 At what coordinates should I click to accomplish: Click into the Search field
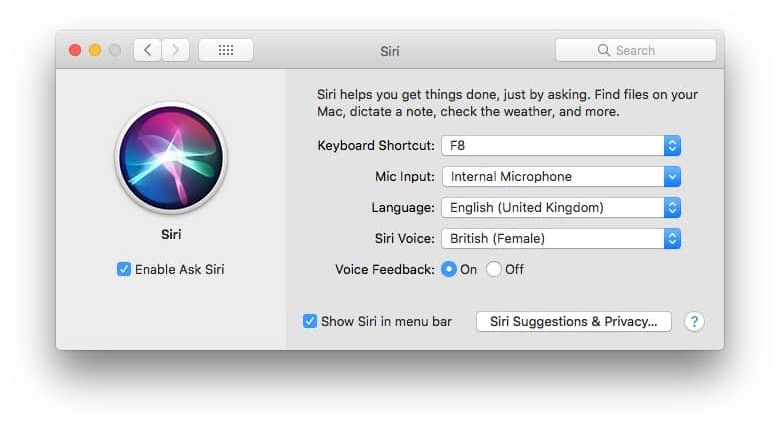point(636,50)
